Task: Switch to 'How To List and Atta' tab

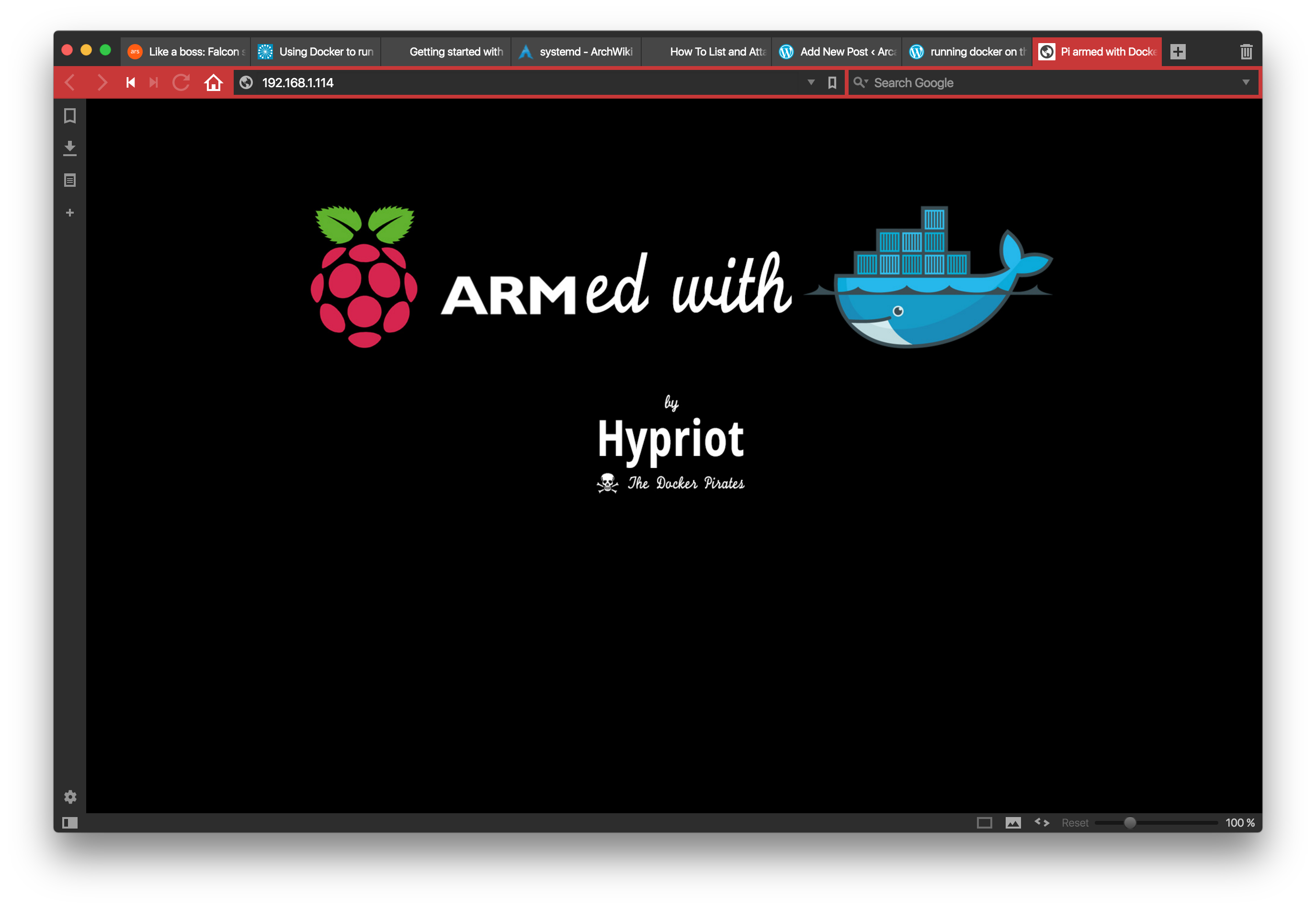Action: pos(706,52)
